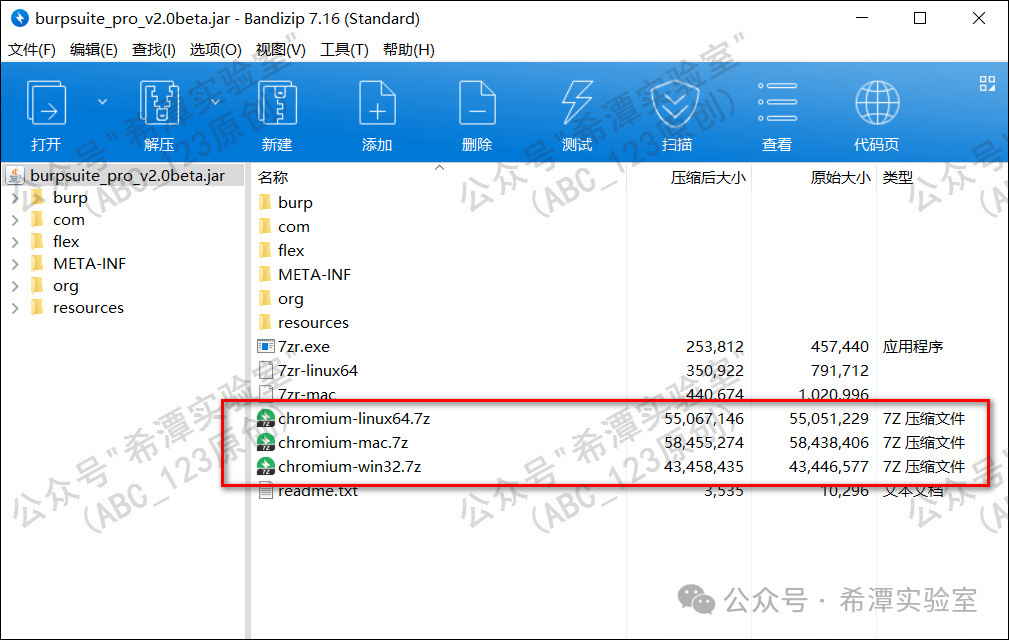This screenshot has height=640, width=1009.
Task: Click the readme.txt document icon
Action: (x=265, y=491)
